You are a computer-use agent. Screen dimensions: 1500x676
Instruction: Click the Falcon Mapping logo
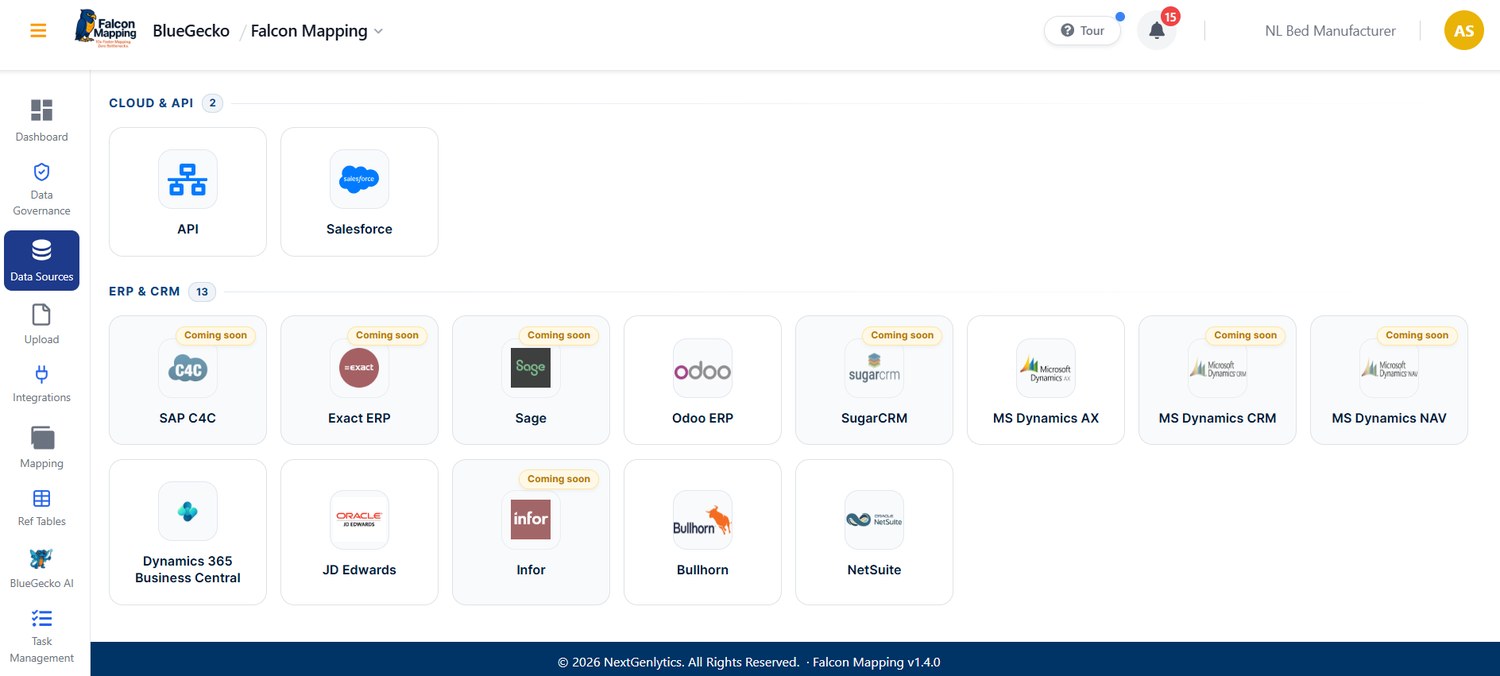point(106,30)
